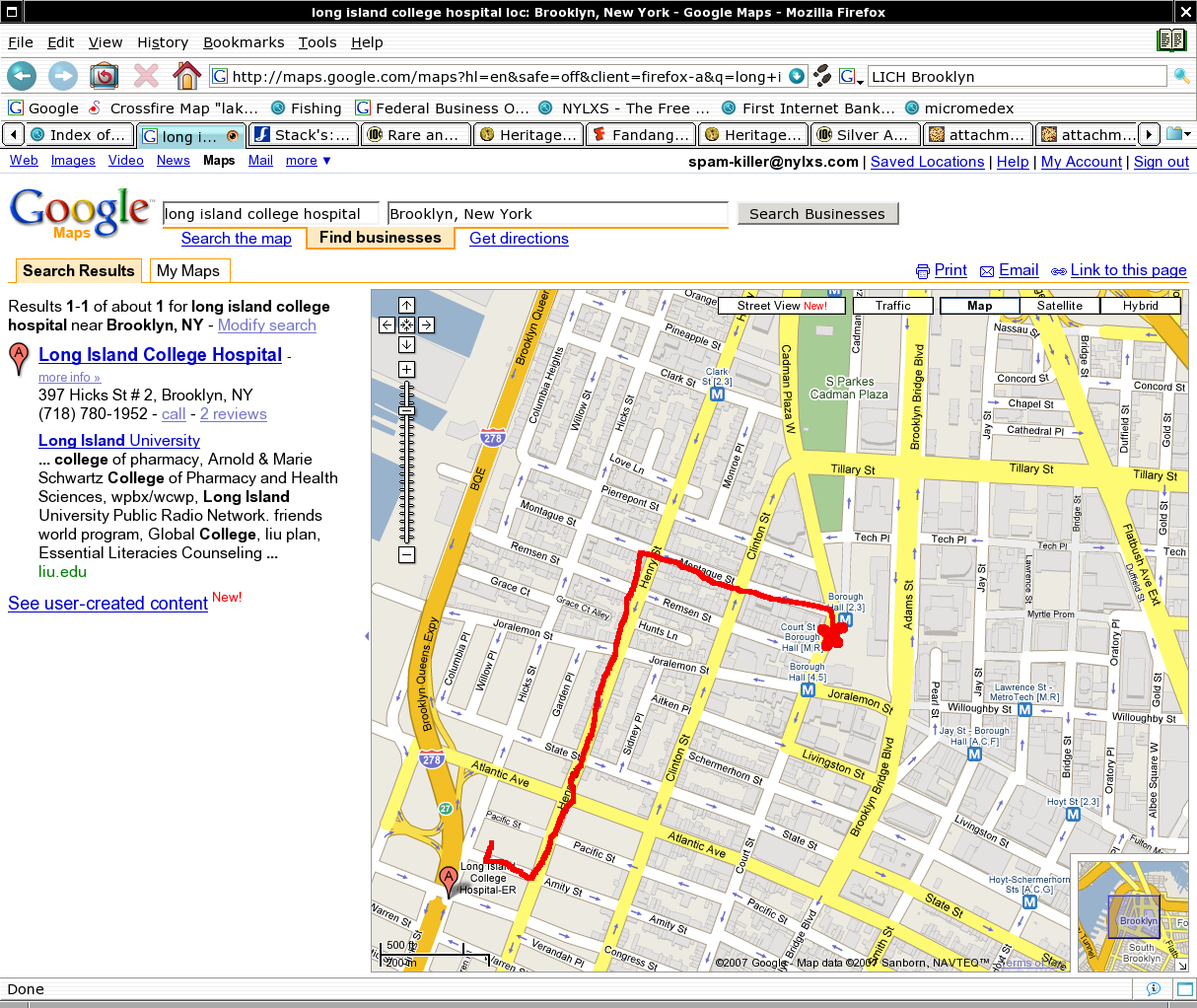The height and width of the screenshot is (1008, 1197).
Task: Reload the current page
Action: pyautogui.click(x=104, y=76)
